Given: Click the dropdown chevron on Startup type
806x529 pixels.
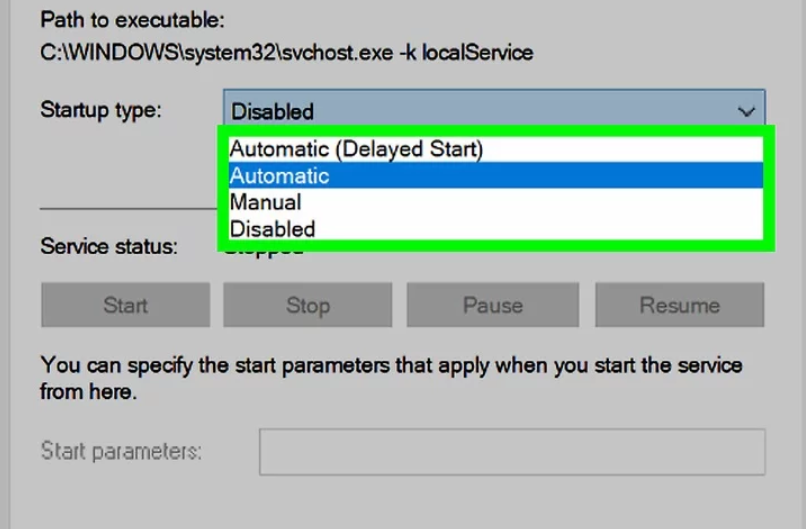Looking at the screenshot, I should click(745, 111).
